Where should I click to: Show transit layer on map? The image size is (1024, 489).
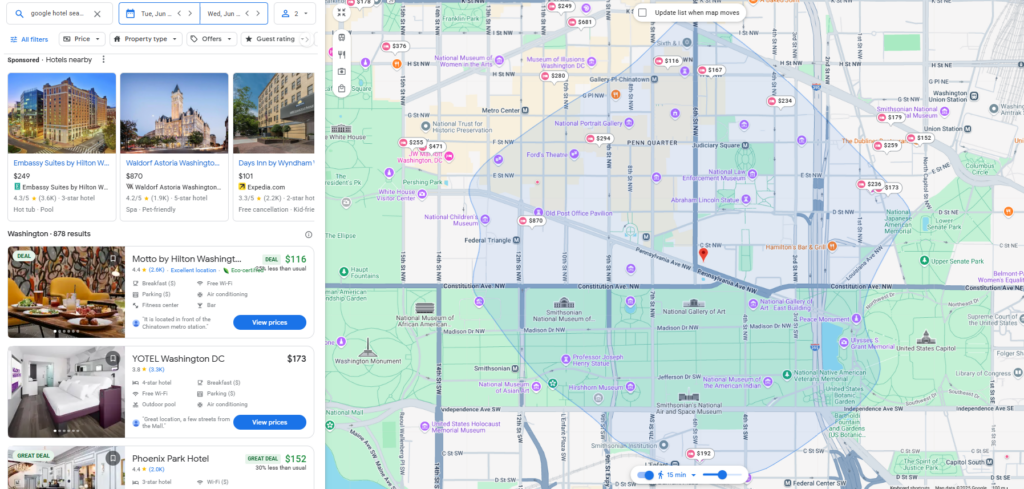[342, 38]
